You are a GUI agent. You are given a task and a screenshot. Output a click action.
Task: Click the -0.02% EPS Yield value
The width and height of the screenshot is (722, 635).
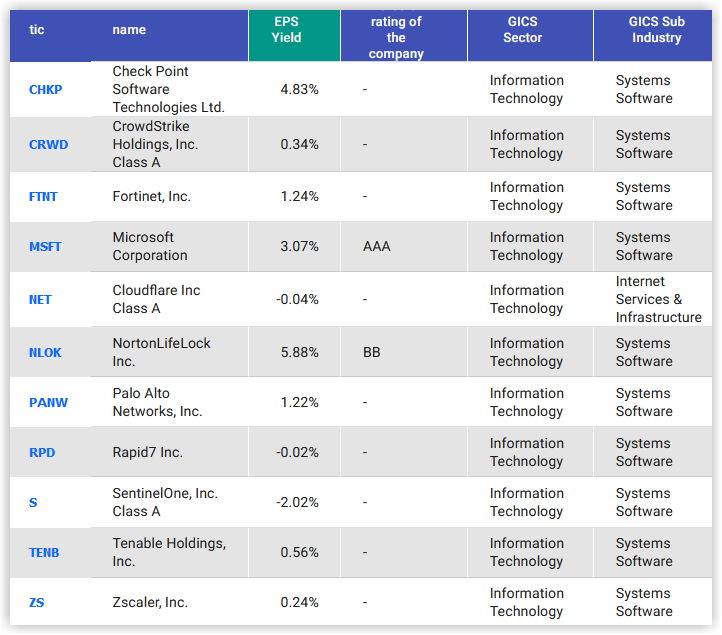(x=297, y=453)
